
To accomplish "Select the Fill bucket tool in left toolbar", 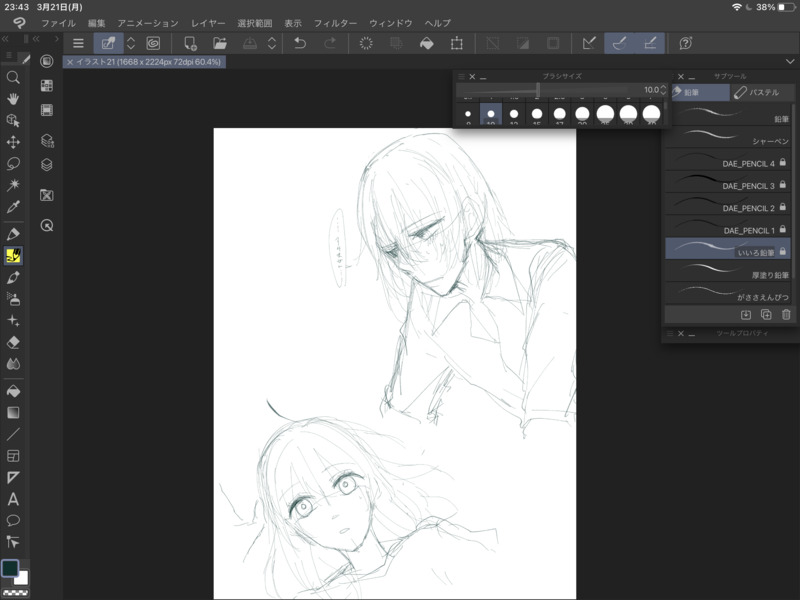I will click(13, 391).
